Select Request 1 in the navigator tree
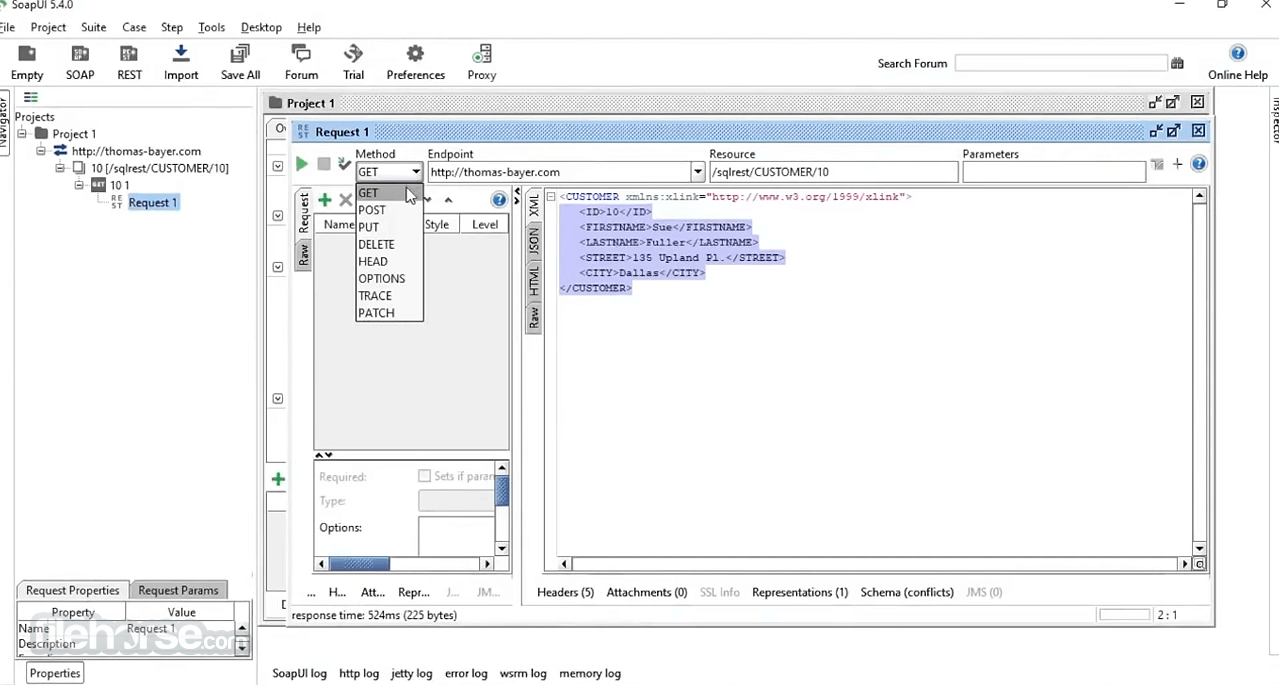The image size is (1279, 685). click(153, 202)
